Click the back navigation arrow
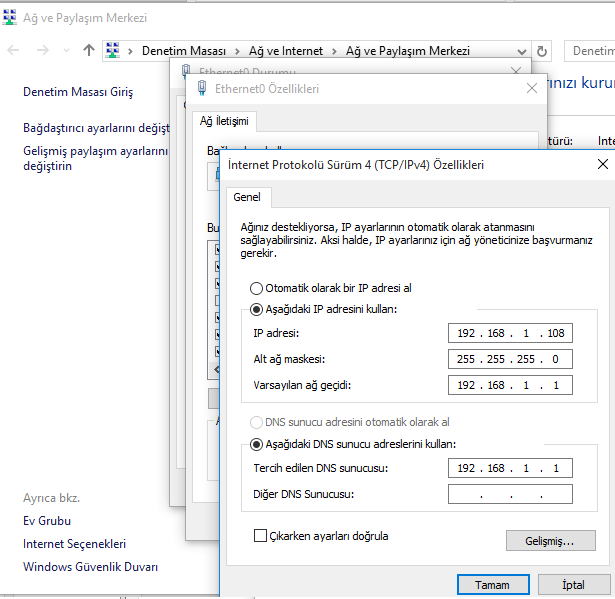The height and width of the screenshot is (599, 615). 14,50
